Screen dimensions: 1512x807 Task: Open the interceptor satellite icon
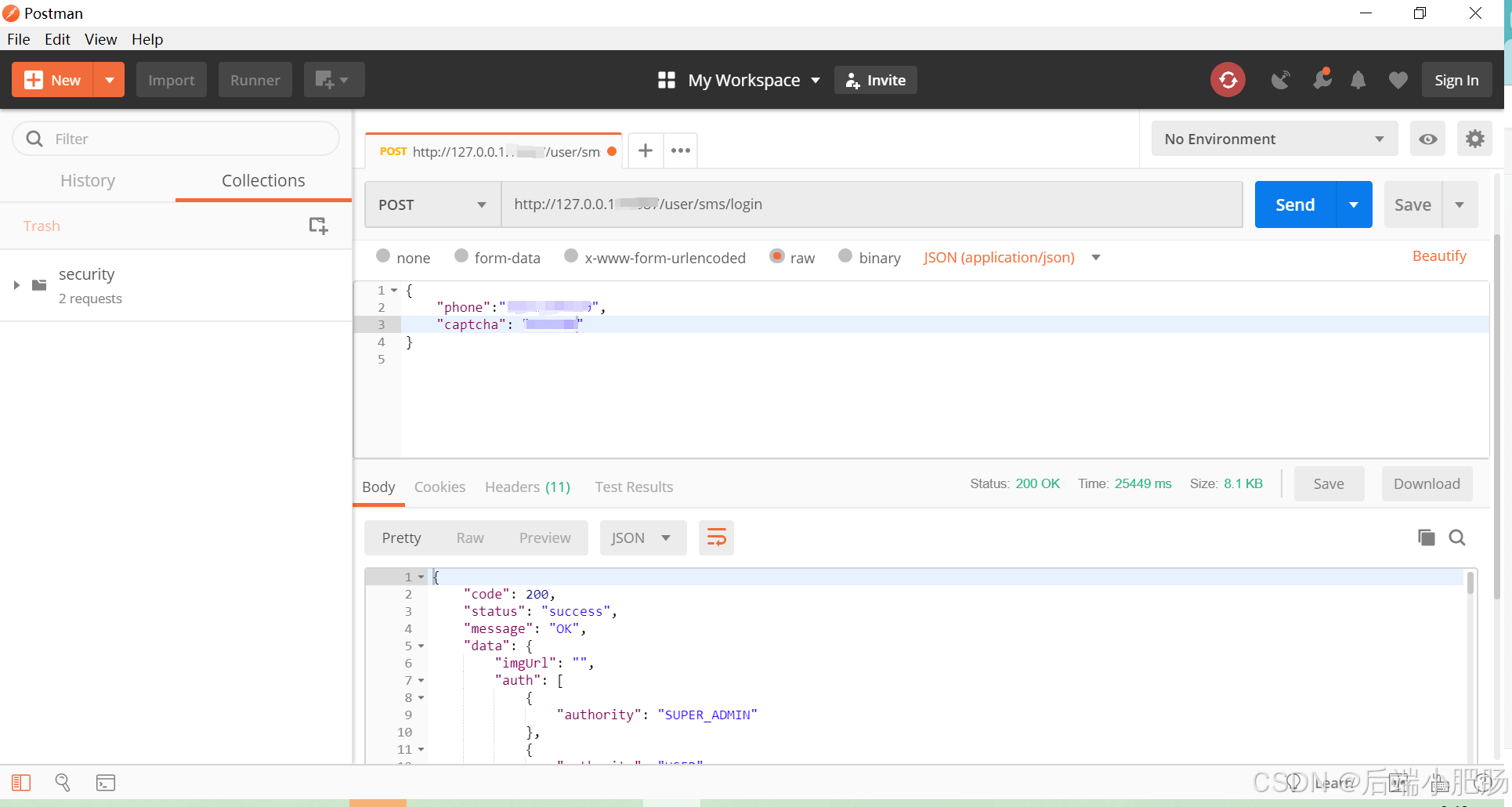coord(1281,80)
